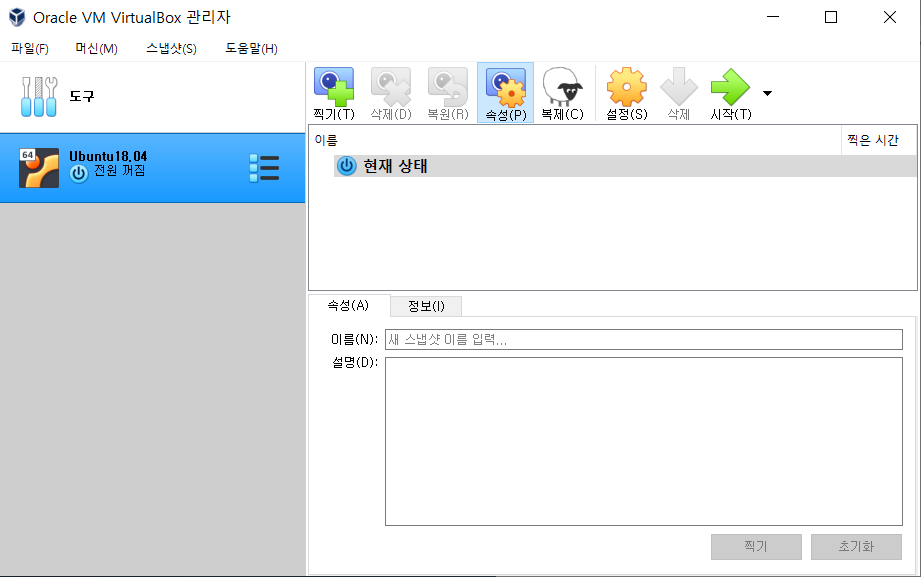Click the Taken time (찍은 시간) column header
Image resolution: width=921 pixels, height=577 pixels.
coord(878,140)
